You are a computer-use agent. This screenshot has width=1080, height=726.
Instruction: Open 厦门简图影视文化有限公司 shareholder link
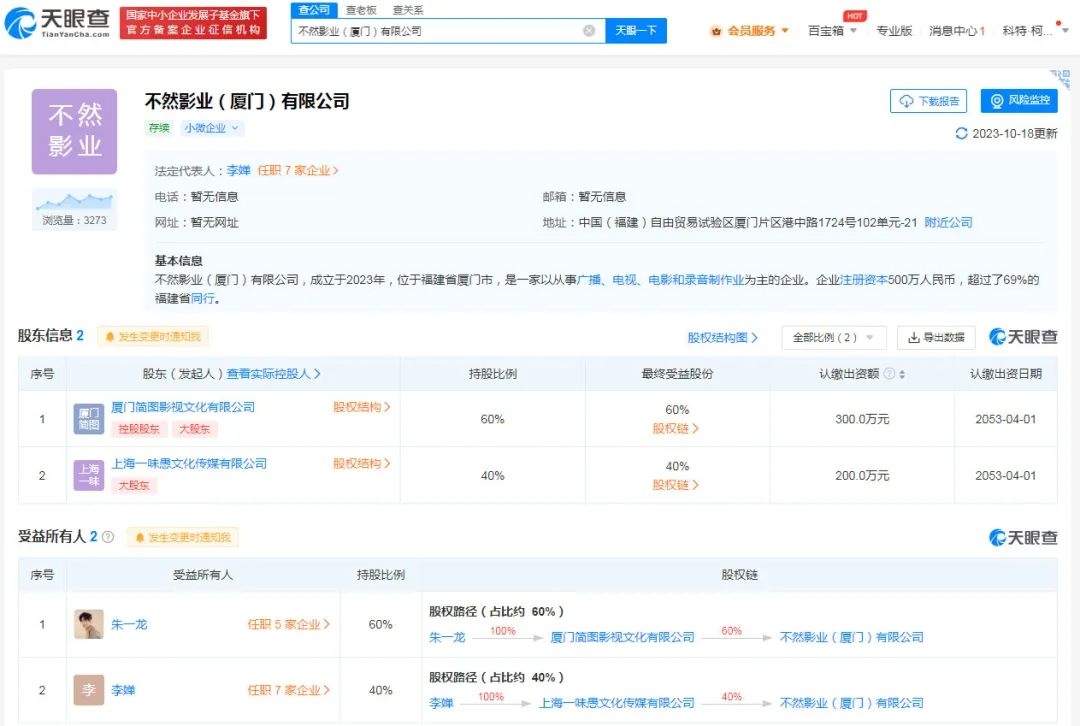183,407
